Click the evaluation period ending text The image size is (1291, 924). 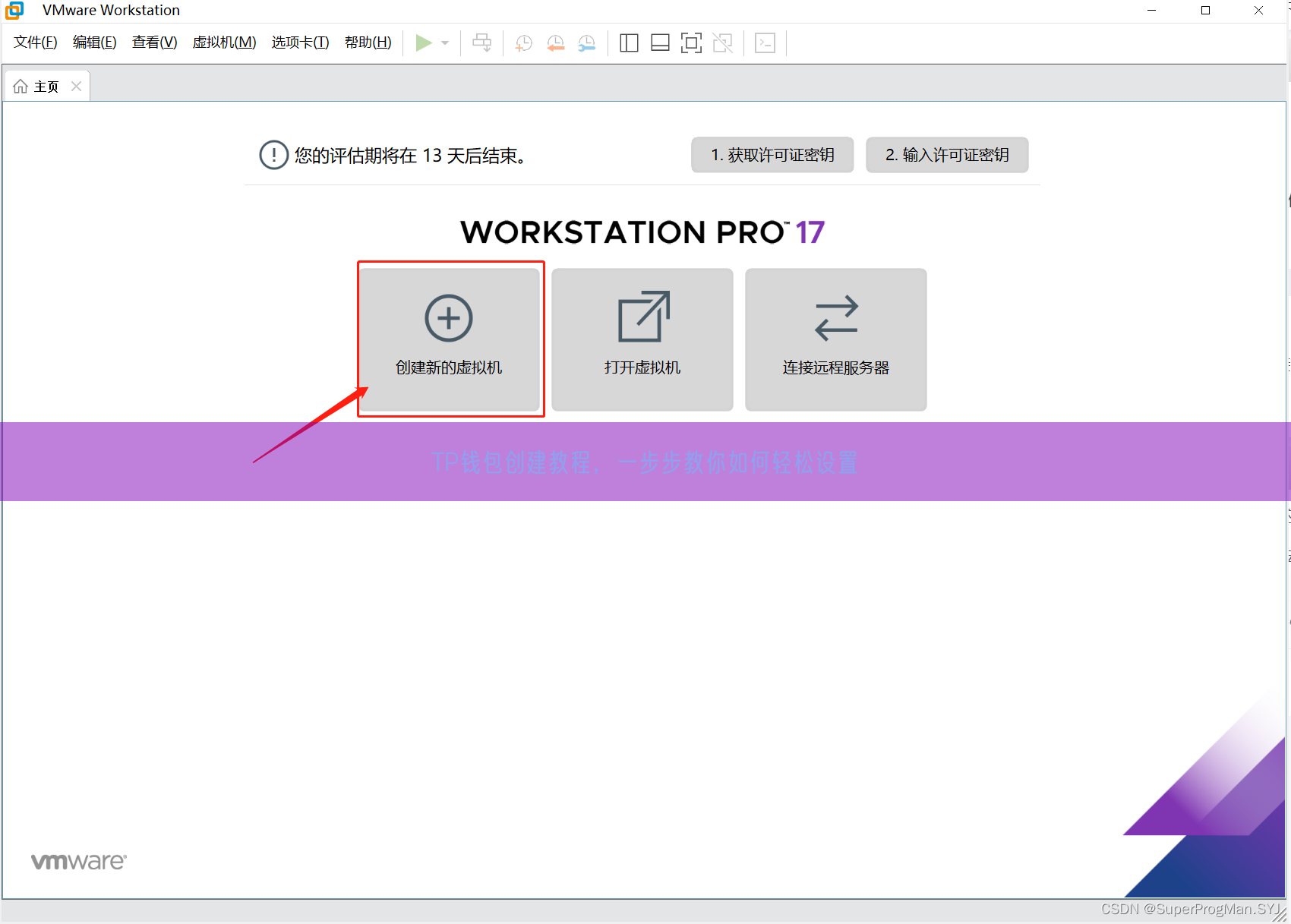[x=410, y=156]
